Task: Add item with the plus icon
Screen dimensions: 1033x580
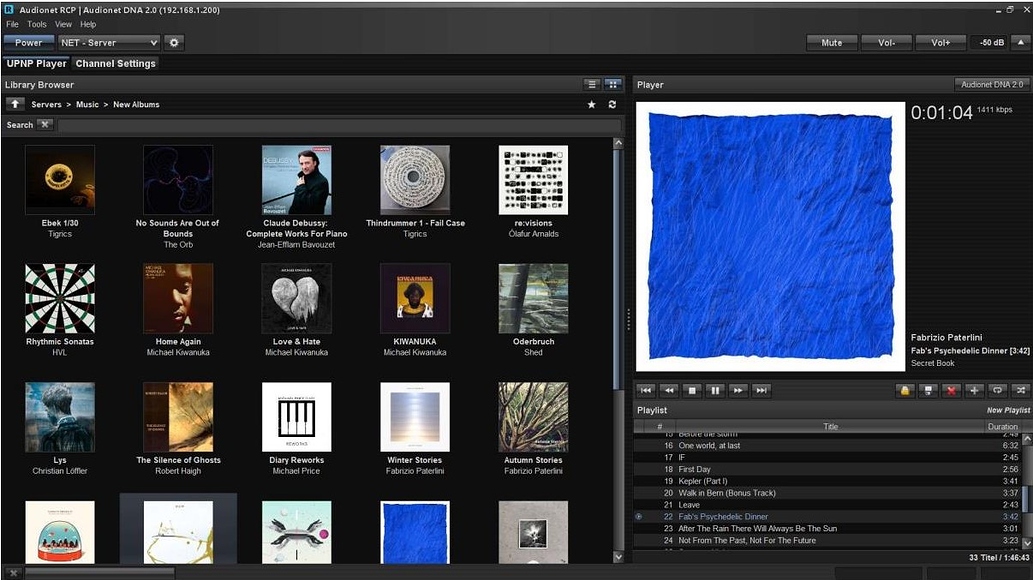Action: (974, 391)
